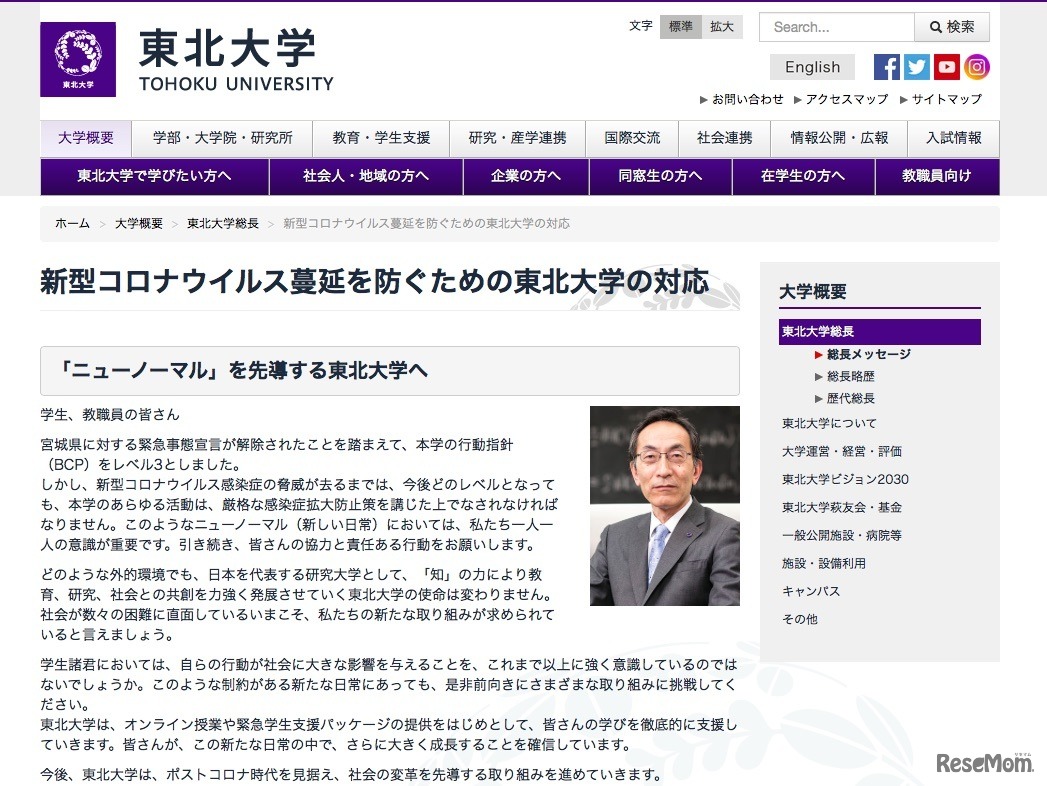Select 研究・産学連携 menu tab
This screenshot has height=786, width=1047.
pos(517,138)
